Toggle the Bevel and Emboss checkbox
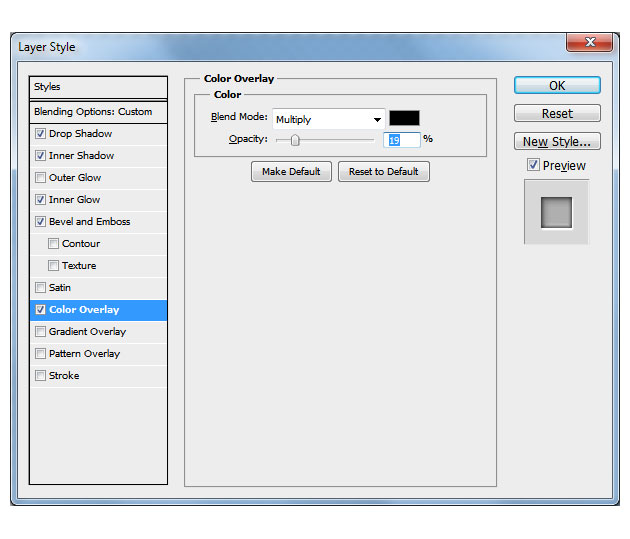The image size is (630, 539). point(40,222)
